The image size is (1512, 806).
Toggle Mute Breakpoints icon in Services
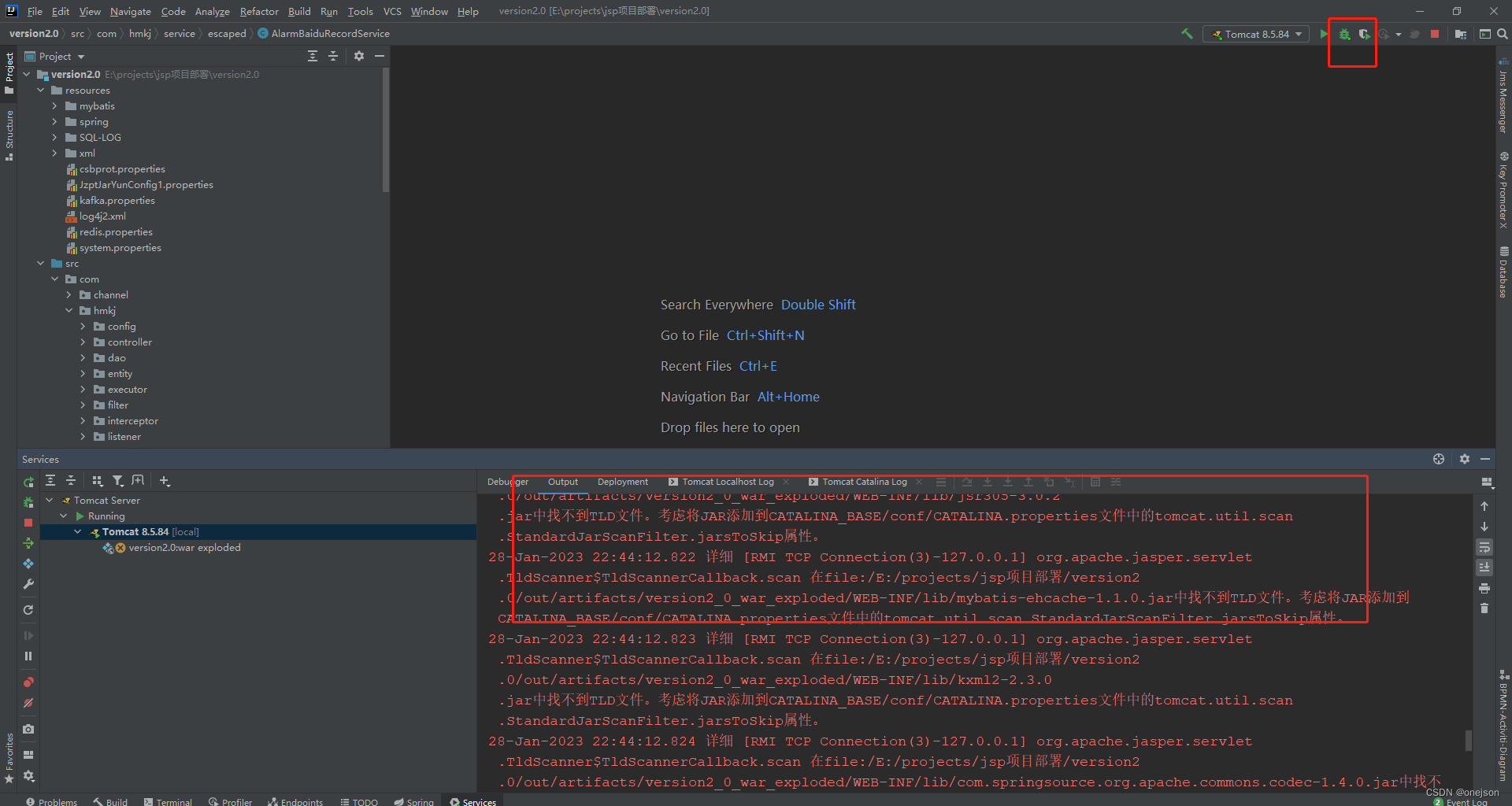(28, 702)
